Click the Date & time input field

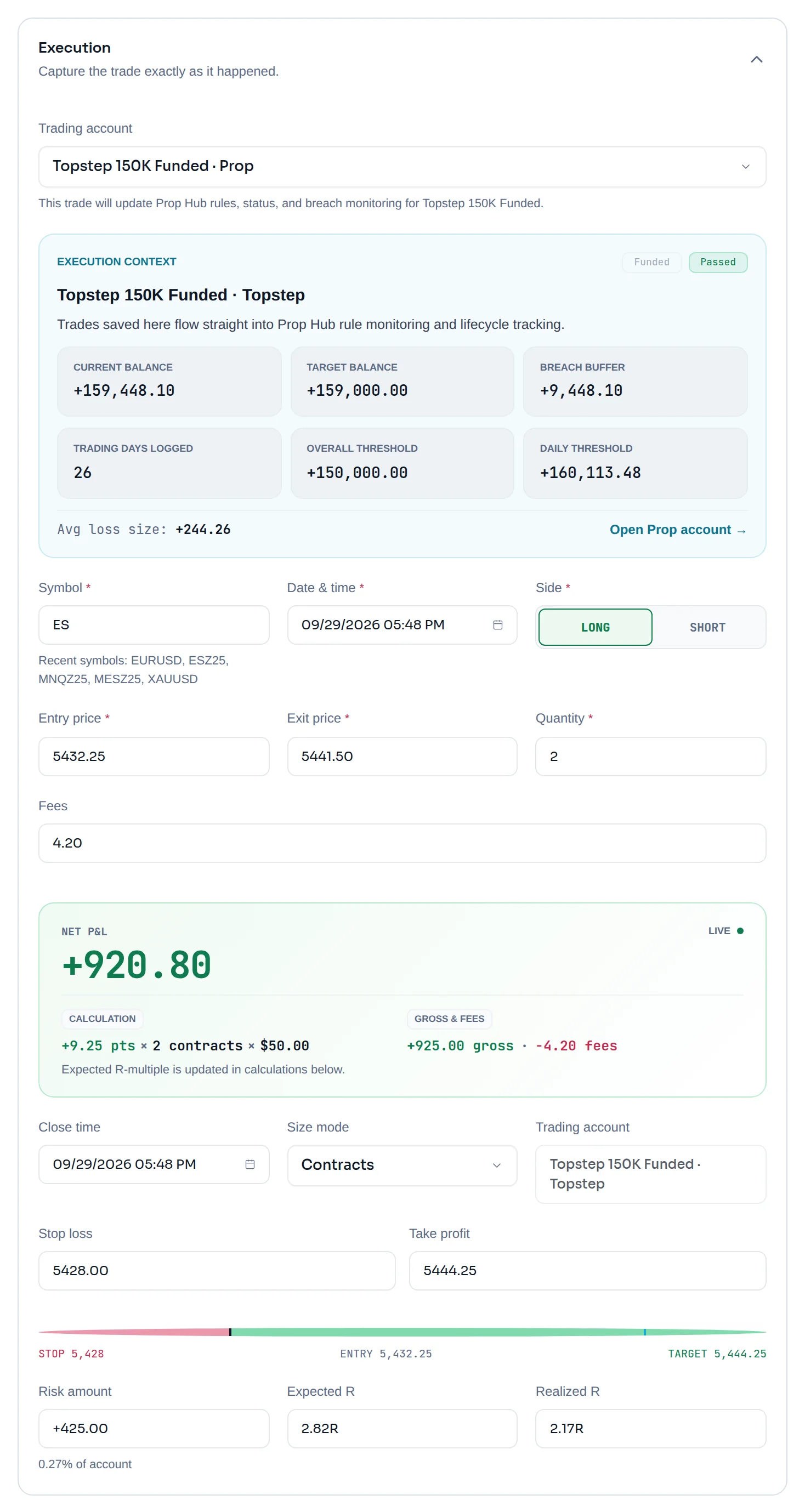click(402, 624)
